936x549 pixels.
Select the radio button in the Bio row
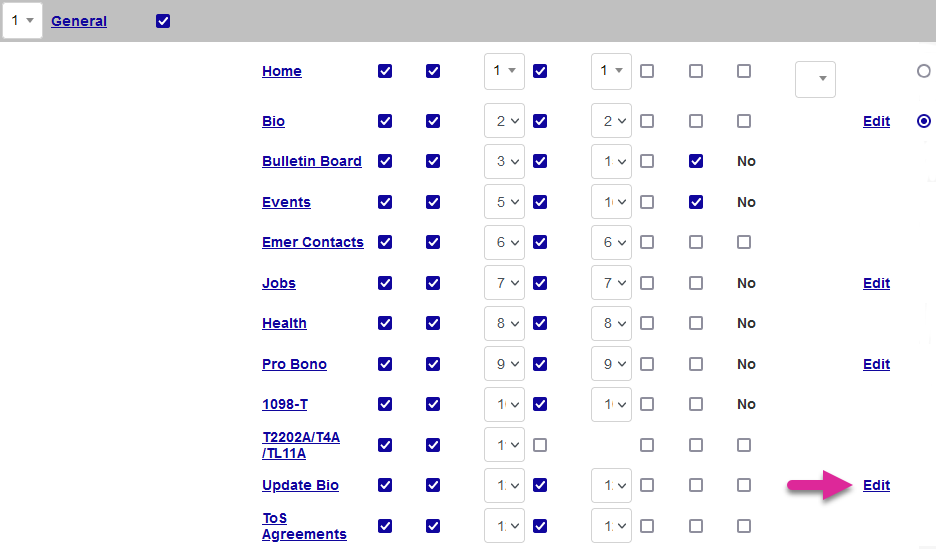924,121
